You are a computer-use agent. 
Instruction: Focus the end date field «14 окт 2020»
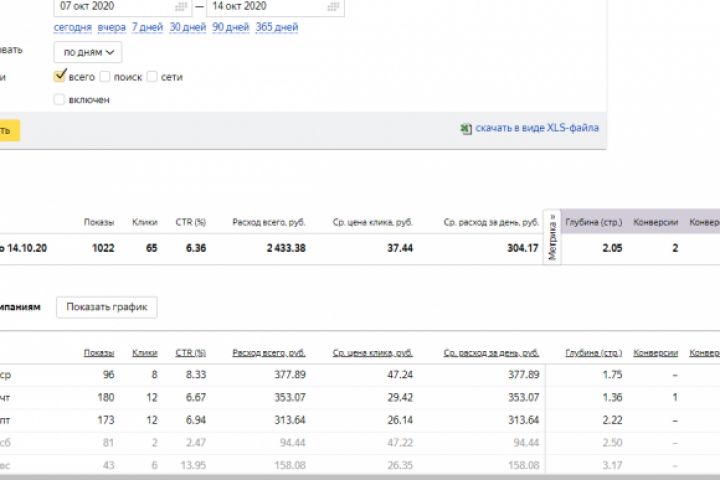click(275, 6)
